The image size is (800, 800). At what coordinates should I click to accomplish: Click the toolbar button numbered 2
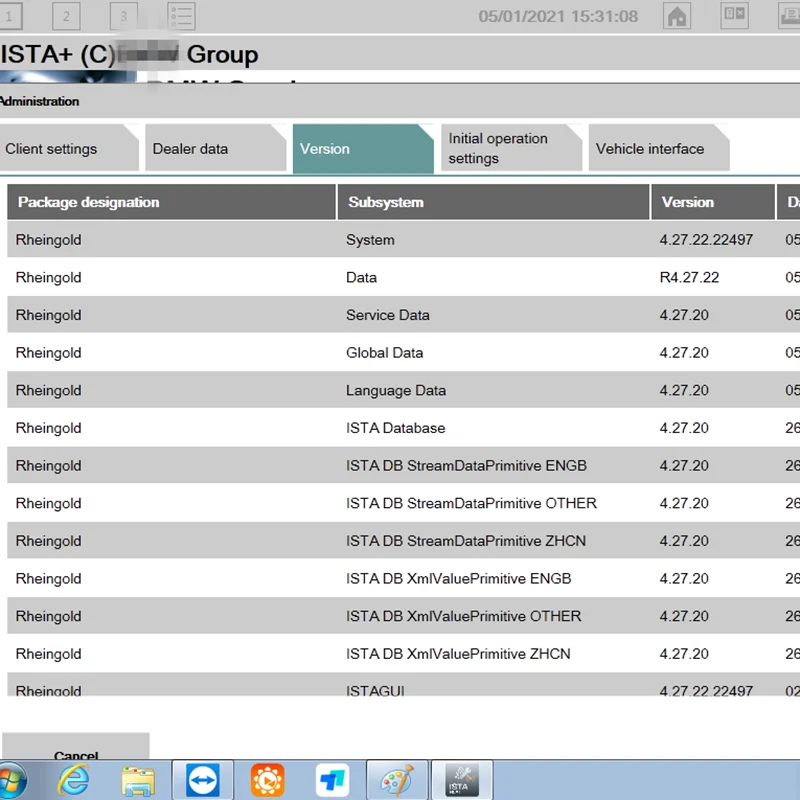point(66,16)
